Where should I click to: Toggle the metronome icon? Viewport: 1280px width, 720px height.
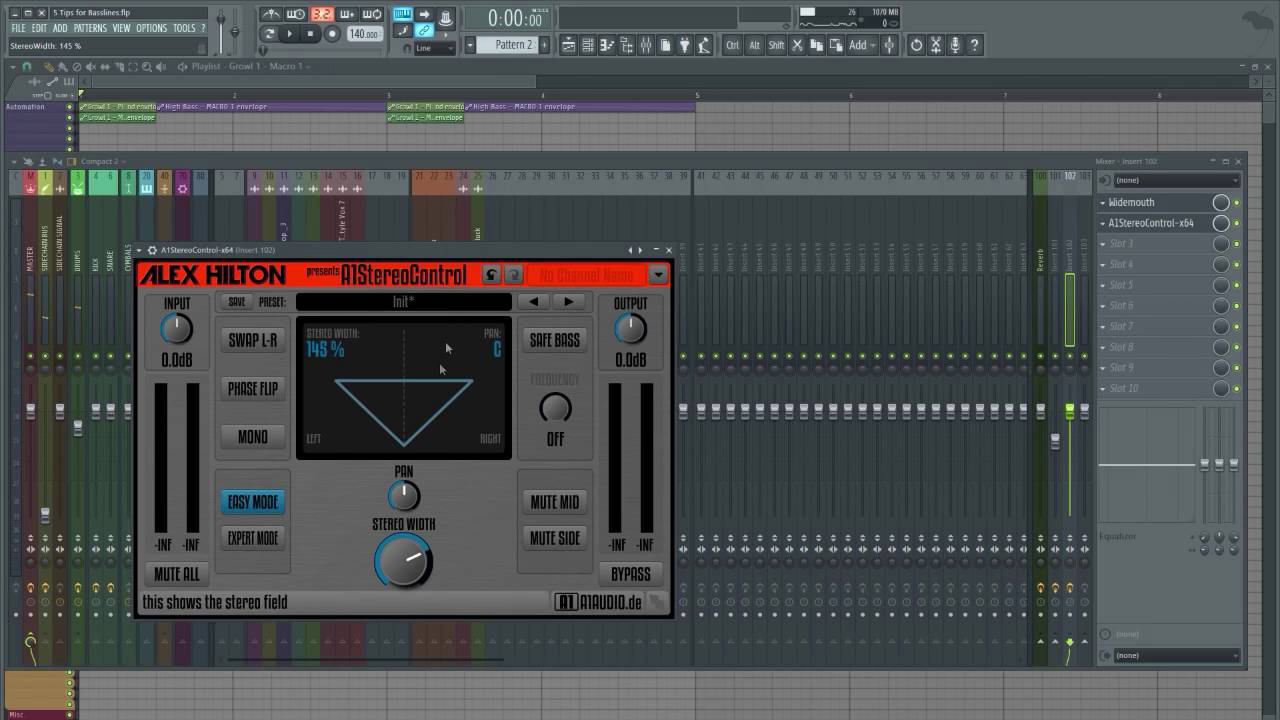pos(272,14)
